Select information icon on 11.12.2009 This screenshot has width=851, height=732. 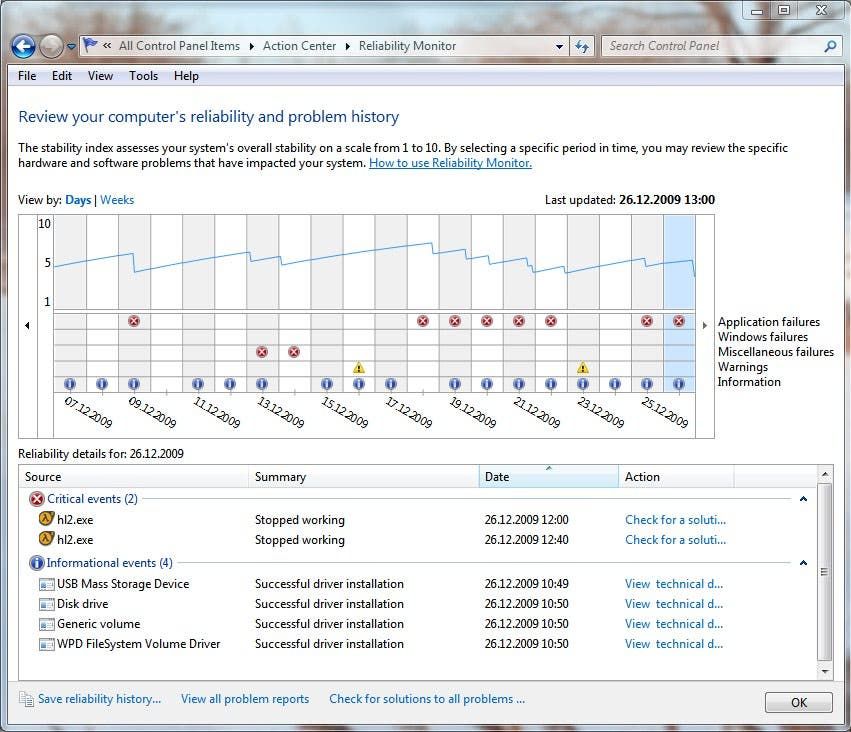tap(198, 384)
